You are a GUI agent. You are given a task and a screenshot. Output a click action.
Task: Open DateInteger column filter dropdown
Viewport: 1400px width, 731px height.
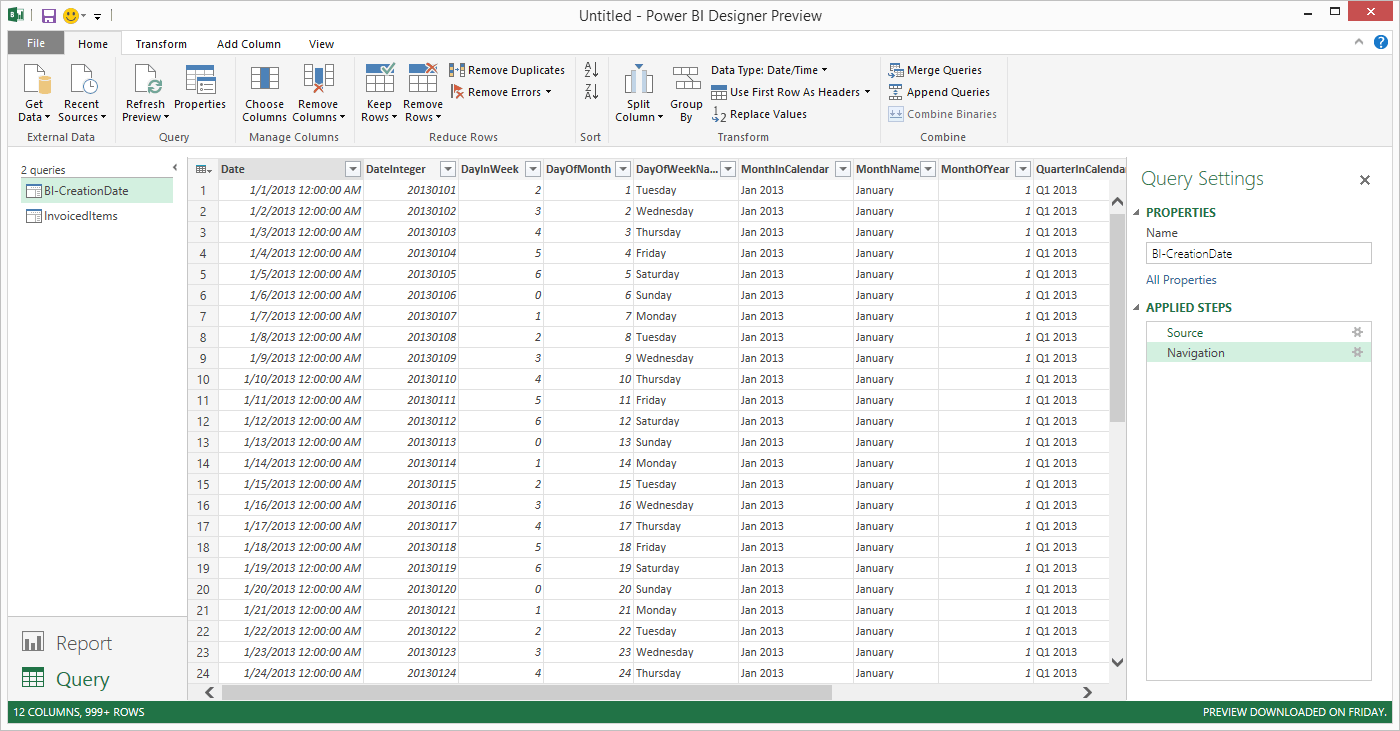click(x=447, y=169)
